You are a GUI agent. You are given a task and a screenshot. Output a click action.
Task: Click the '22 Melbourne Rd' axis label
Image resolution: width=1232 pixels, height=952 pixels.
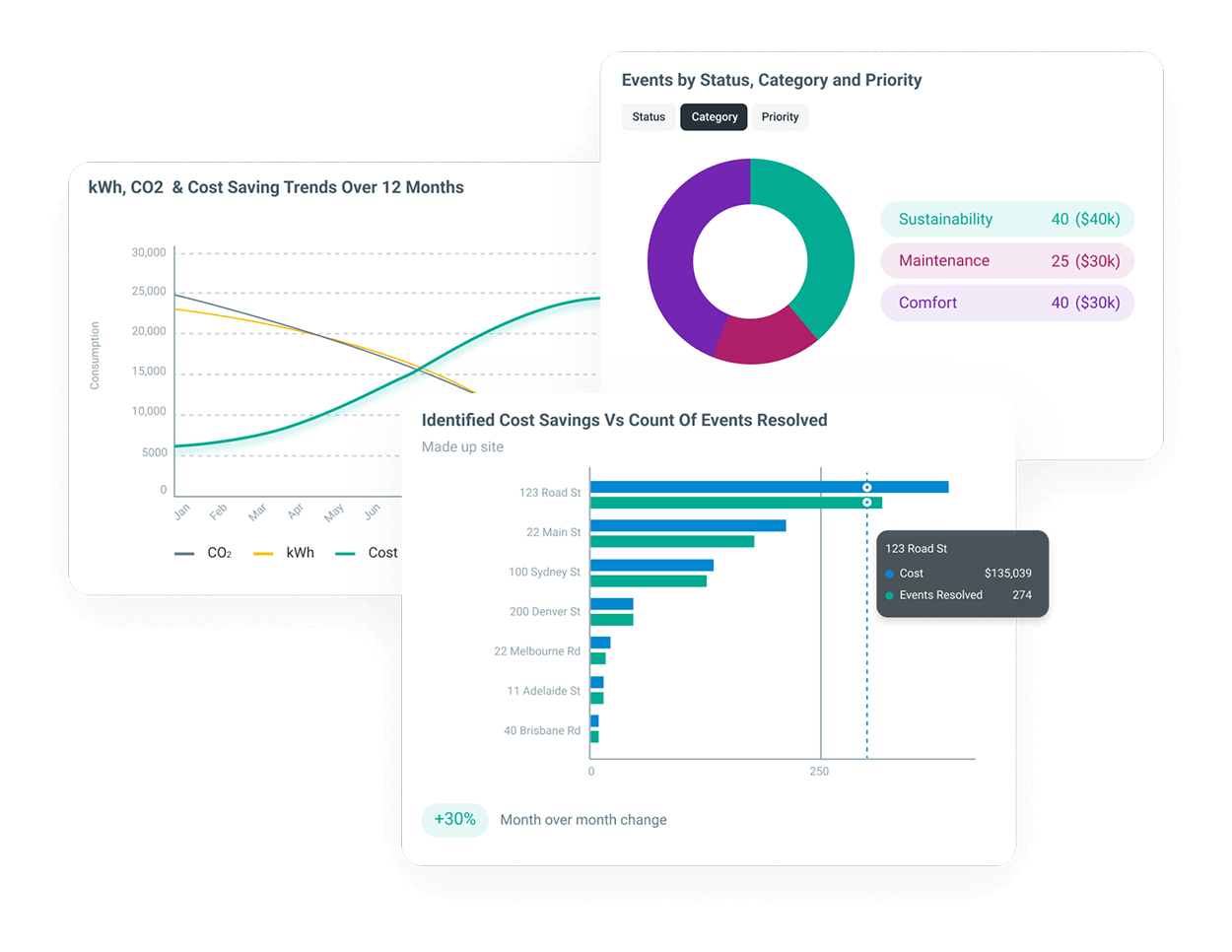[537, 651]
